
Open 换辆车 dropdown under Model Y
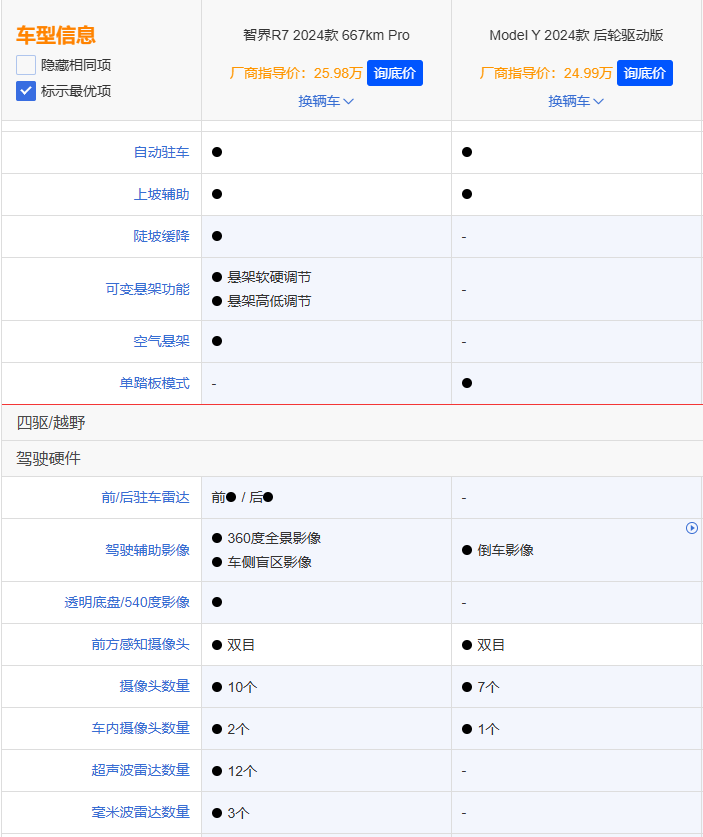[575, 101]
